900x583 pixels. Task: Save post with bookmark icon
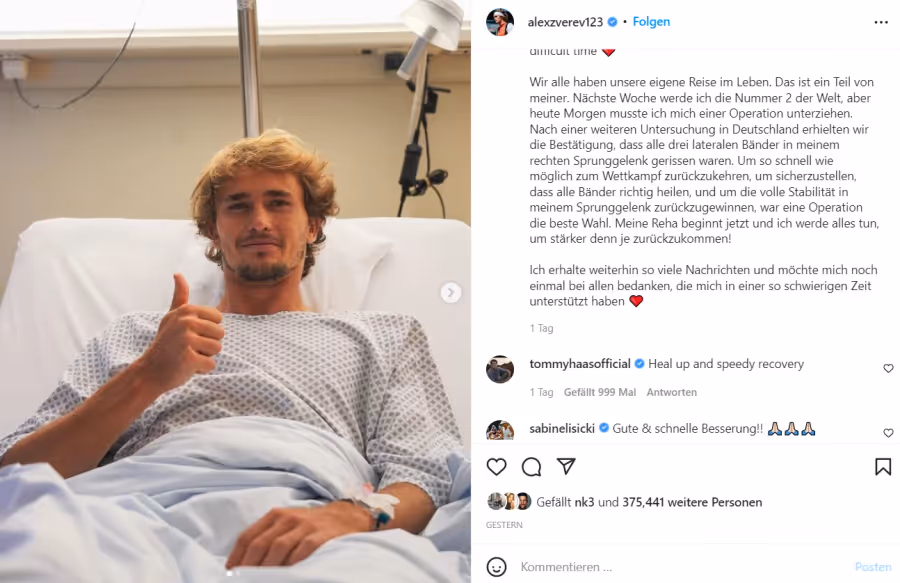(883, 467)
